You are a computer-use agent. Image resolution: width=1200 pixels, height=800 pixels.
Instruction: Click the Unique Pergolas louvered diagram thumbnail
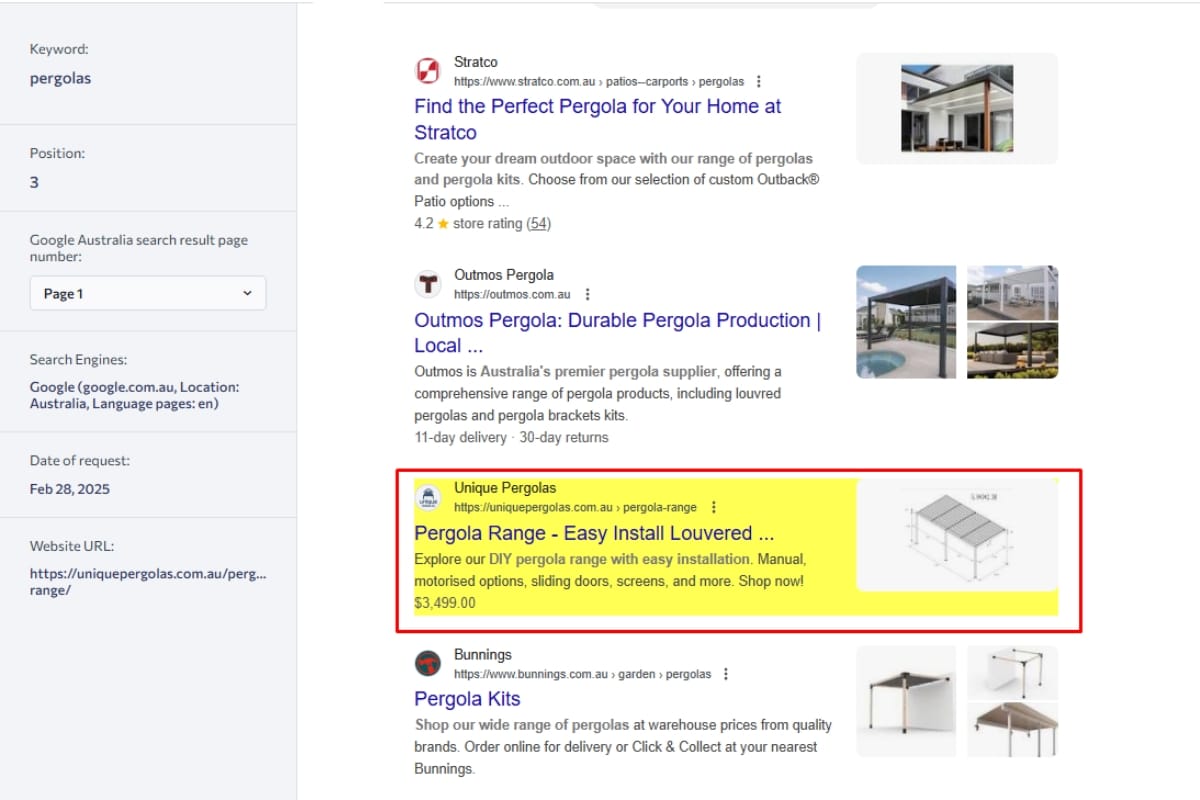pos(957,535)
